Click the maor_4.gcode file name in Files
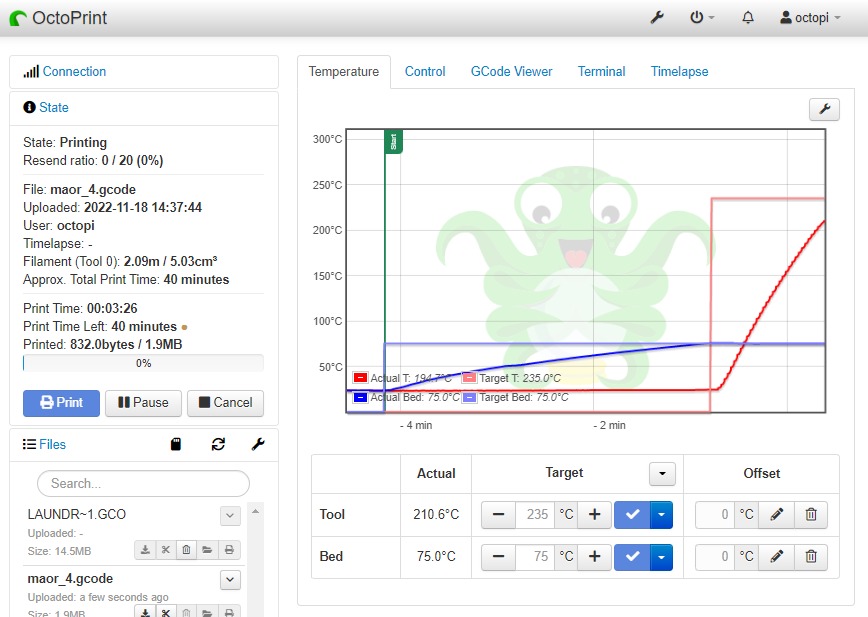This screenshot has height=617, width=868. tap(70, 579)
